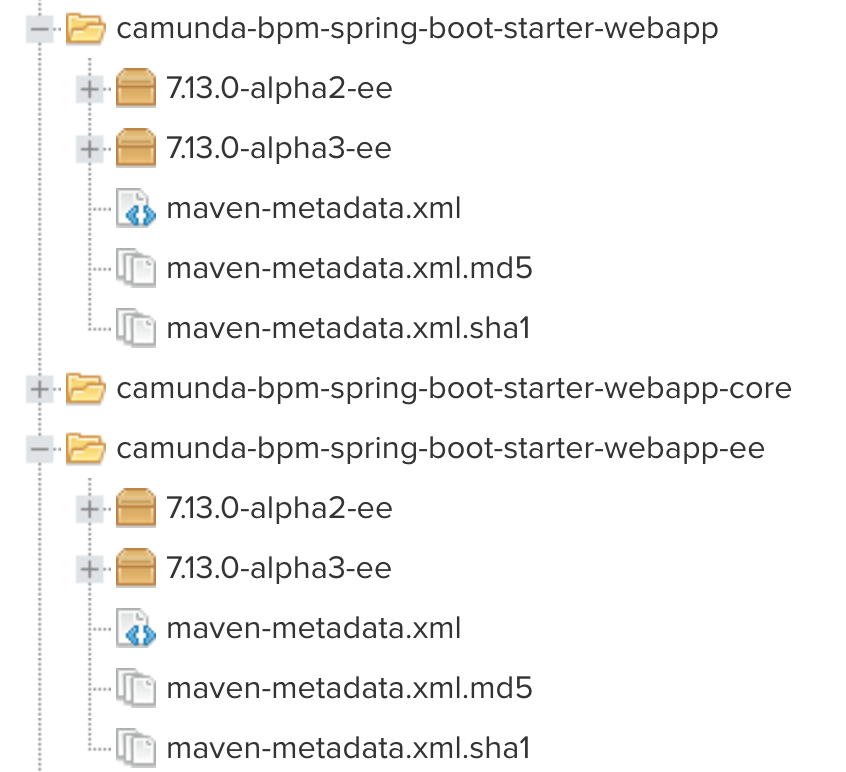This screenshot has height=772, width=846.
Task: Select 7.13.0-alpha2-ee label under starter-webapp-ee
Action: pos(279,508)
